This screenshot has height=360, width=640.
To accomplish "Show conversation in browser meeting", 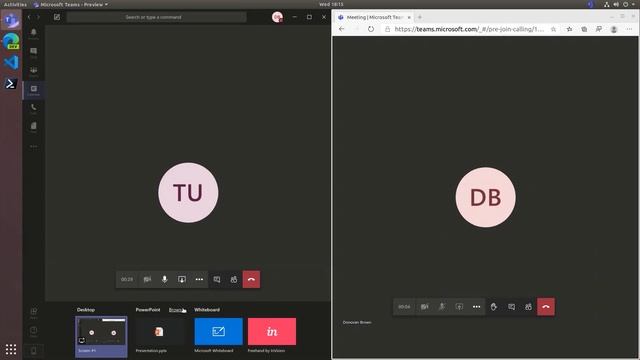I will (511, 307).
